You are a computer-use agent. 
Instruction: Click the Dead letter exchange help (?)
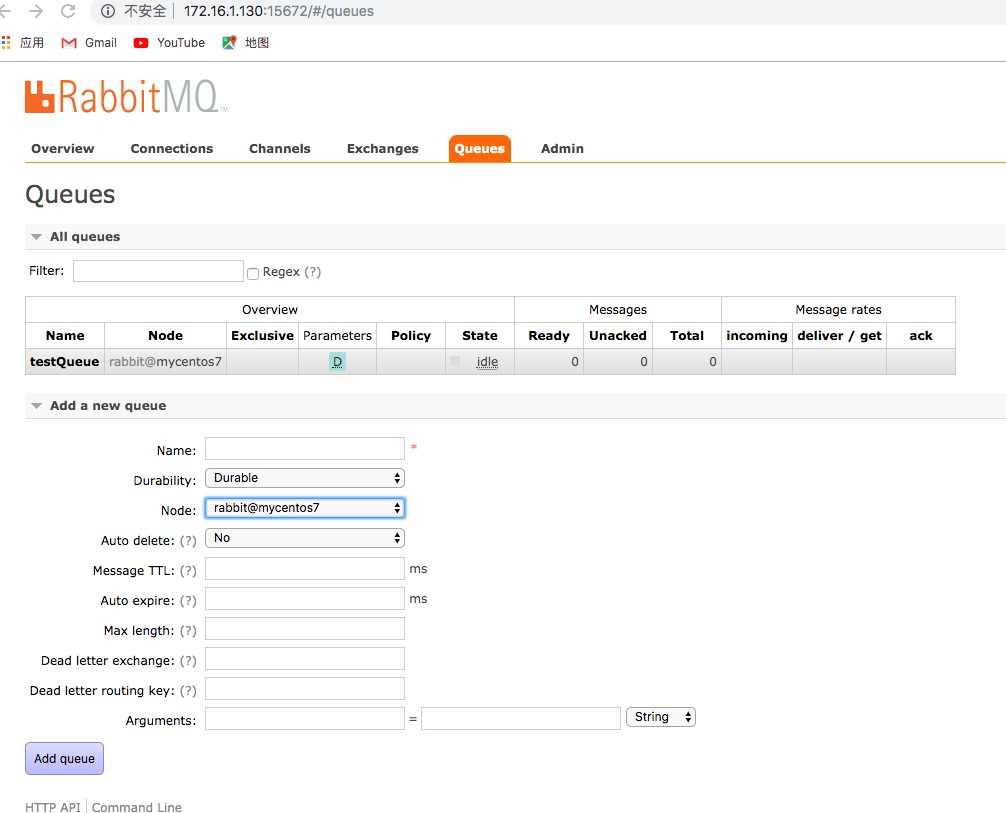point(188,660)
